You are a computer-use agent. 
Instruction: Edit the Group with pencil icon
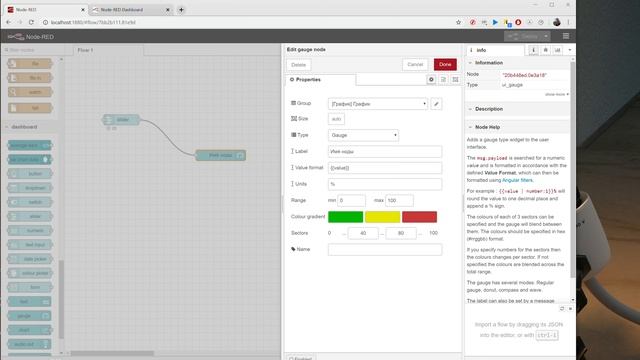[x=436, y=104]
